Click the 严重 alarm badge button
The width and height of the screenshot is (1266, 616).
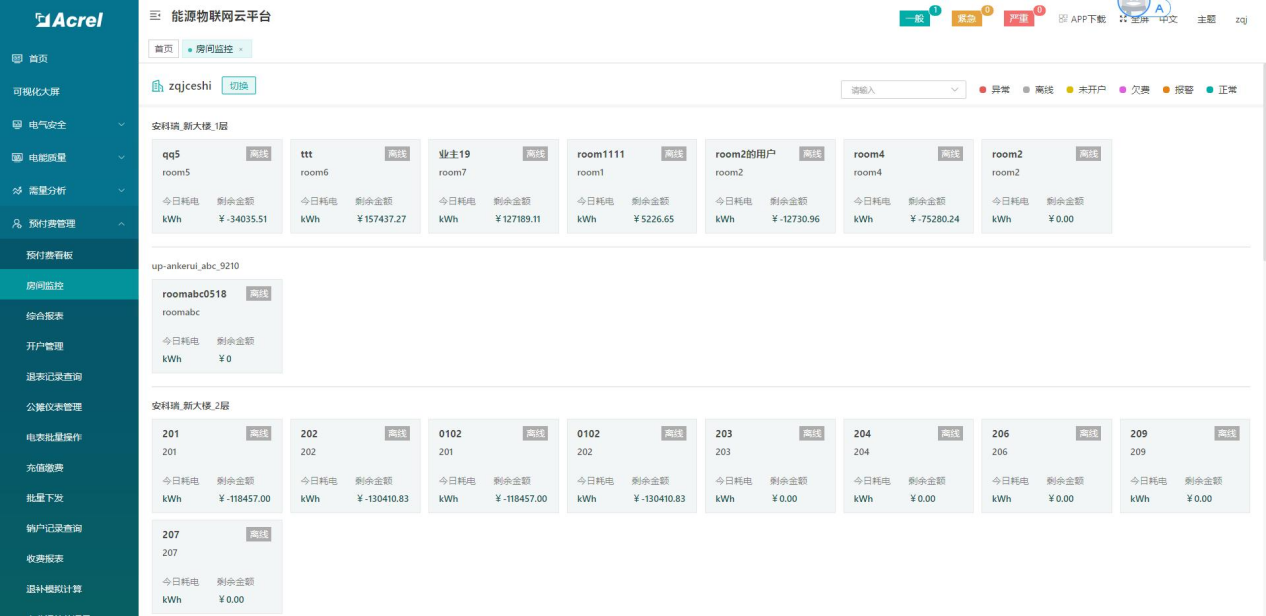coord(1019,19)
